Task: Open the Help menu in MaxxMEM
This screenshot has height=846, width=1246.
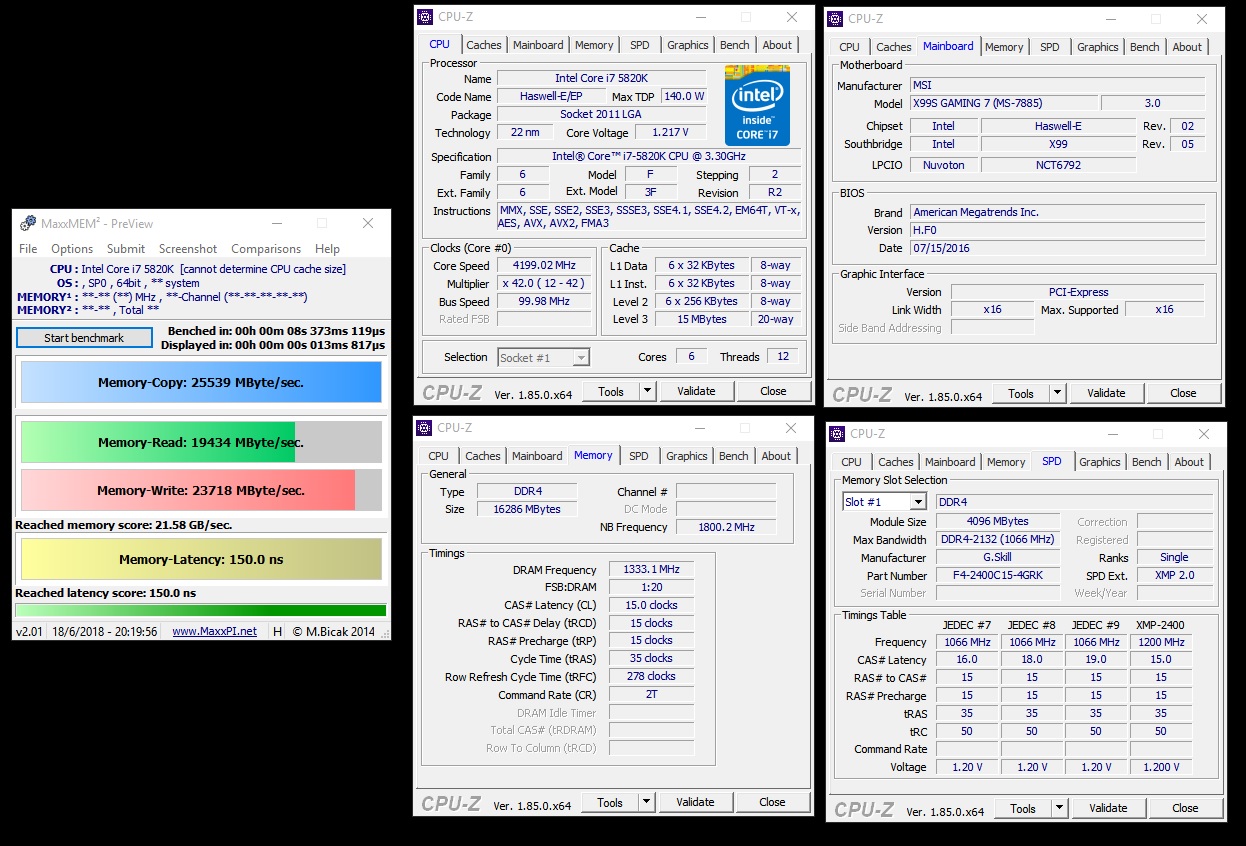Action: click(x=327, y=249)
